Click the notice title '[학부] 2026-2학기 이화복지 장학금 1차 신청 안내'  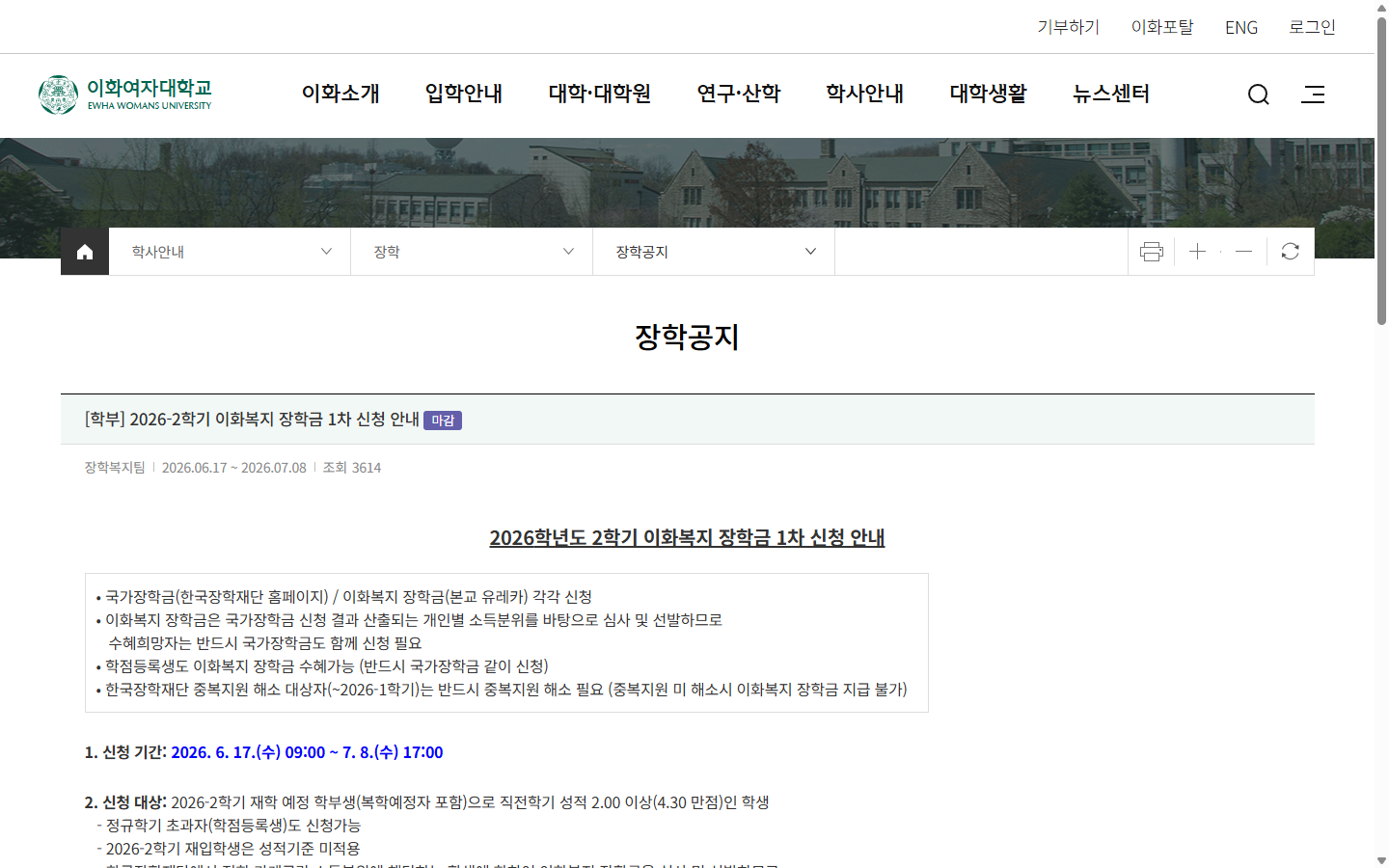pyautogui.click(x=252, y=420)
